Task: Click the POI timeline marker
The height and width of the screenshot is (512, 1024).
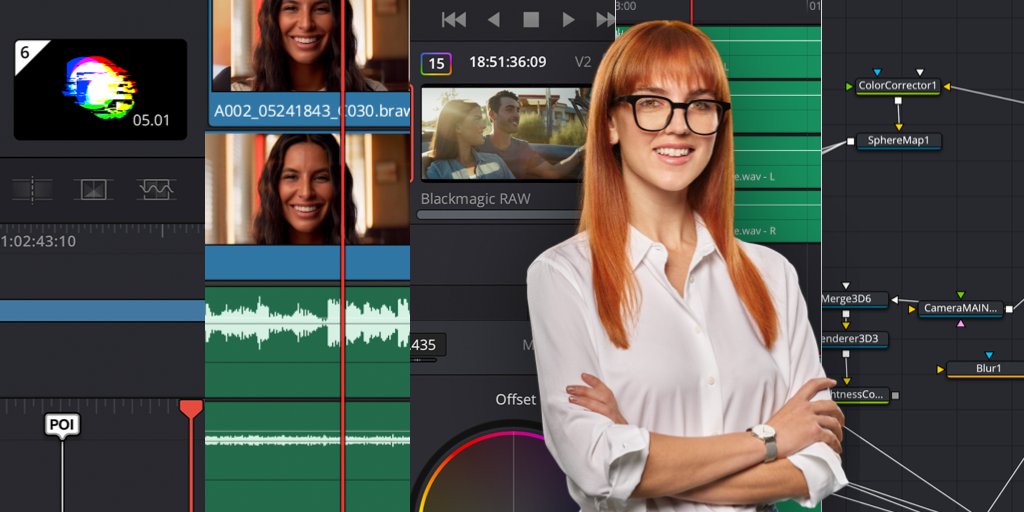Action: point(62,425)
